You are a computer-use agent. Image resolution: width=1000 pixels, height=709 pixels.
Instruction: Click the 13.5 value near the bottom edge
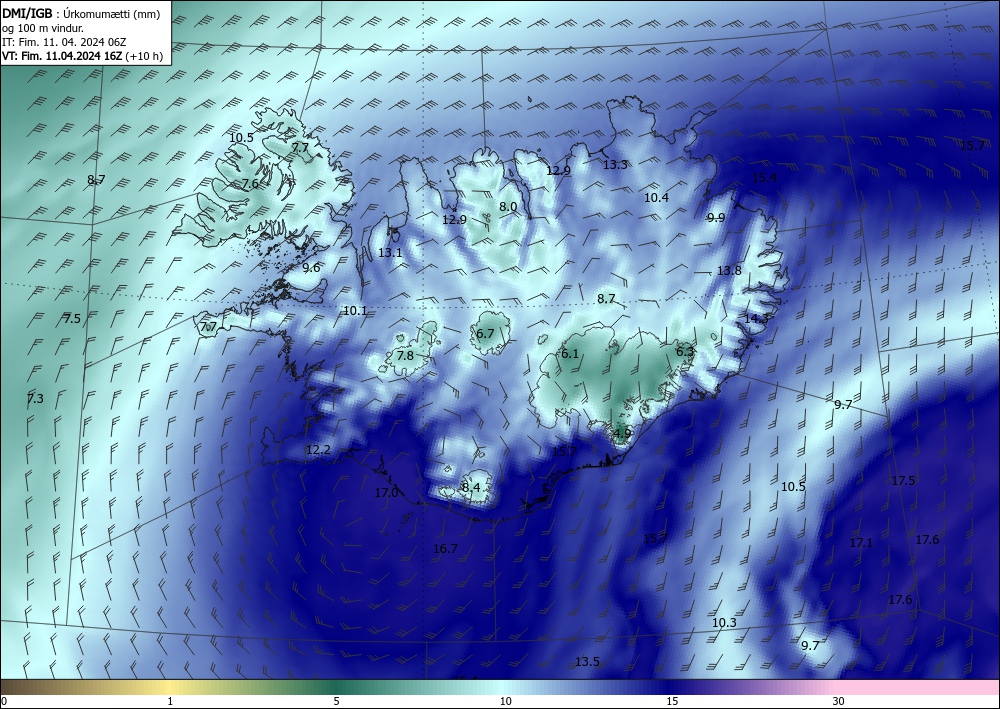[587, 662]
